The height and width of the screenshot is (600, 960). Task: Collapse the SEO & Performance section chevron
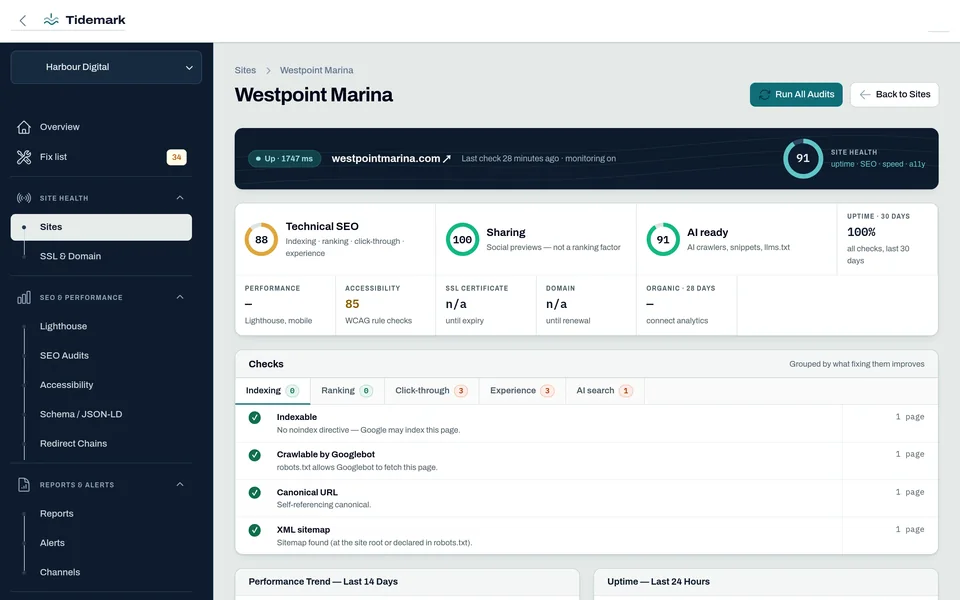coord(180,297)
